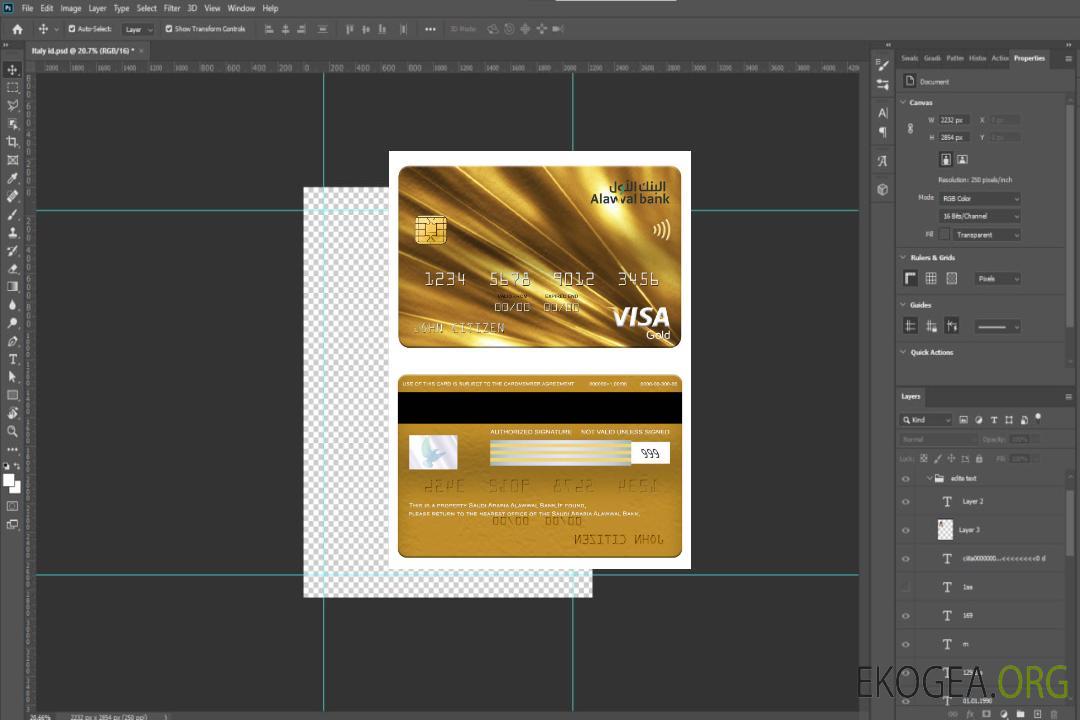
Task: Select the Frame tool
Action: 12,160
